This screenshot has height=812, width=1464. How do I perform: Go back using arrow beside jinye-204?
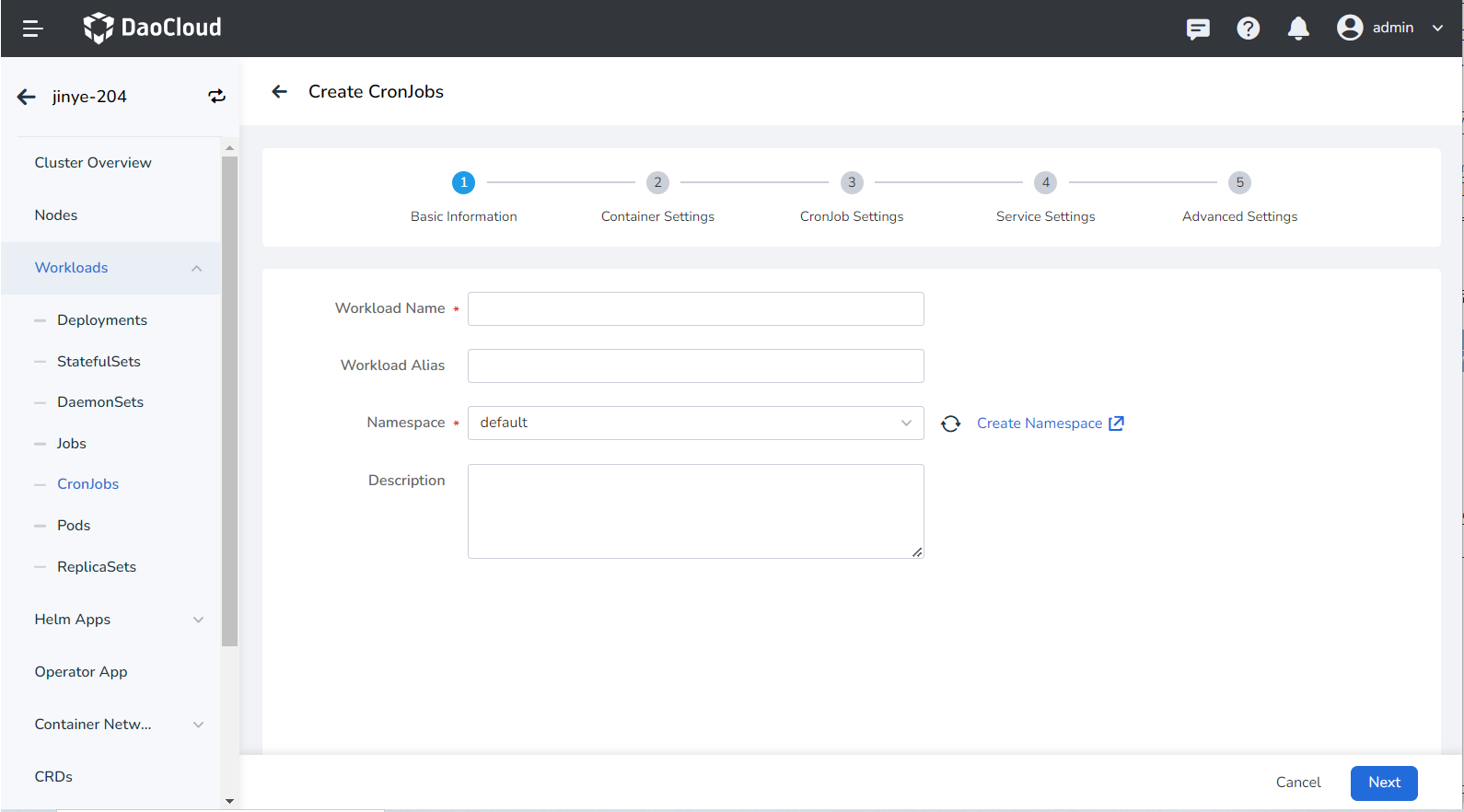point(27,97)
